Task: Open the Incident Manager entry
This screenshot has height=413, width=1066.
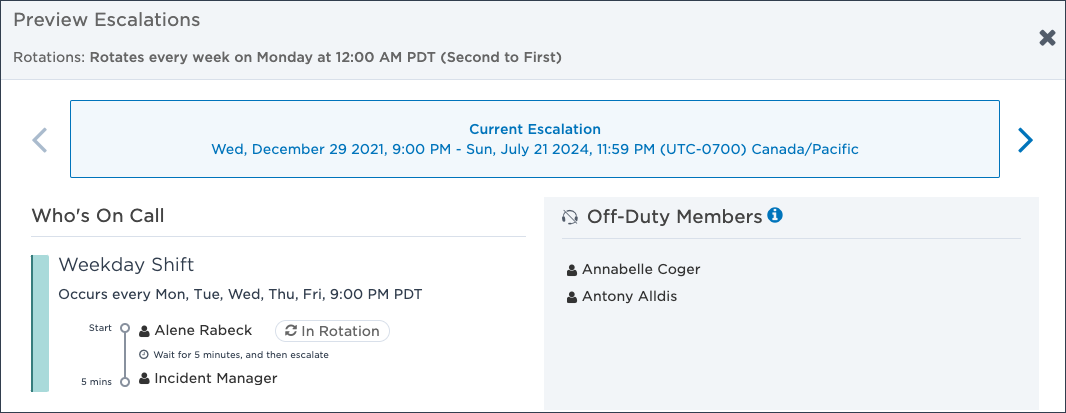Action: (216, 378)
